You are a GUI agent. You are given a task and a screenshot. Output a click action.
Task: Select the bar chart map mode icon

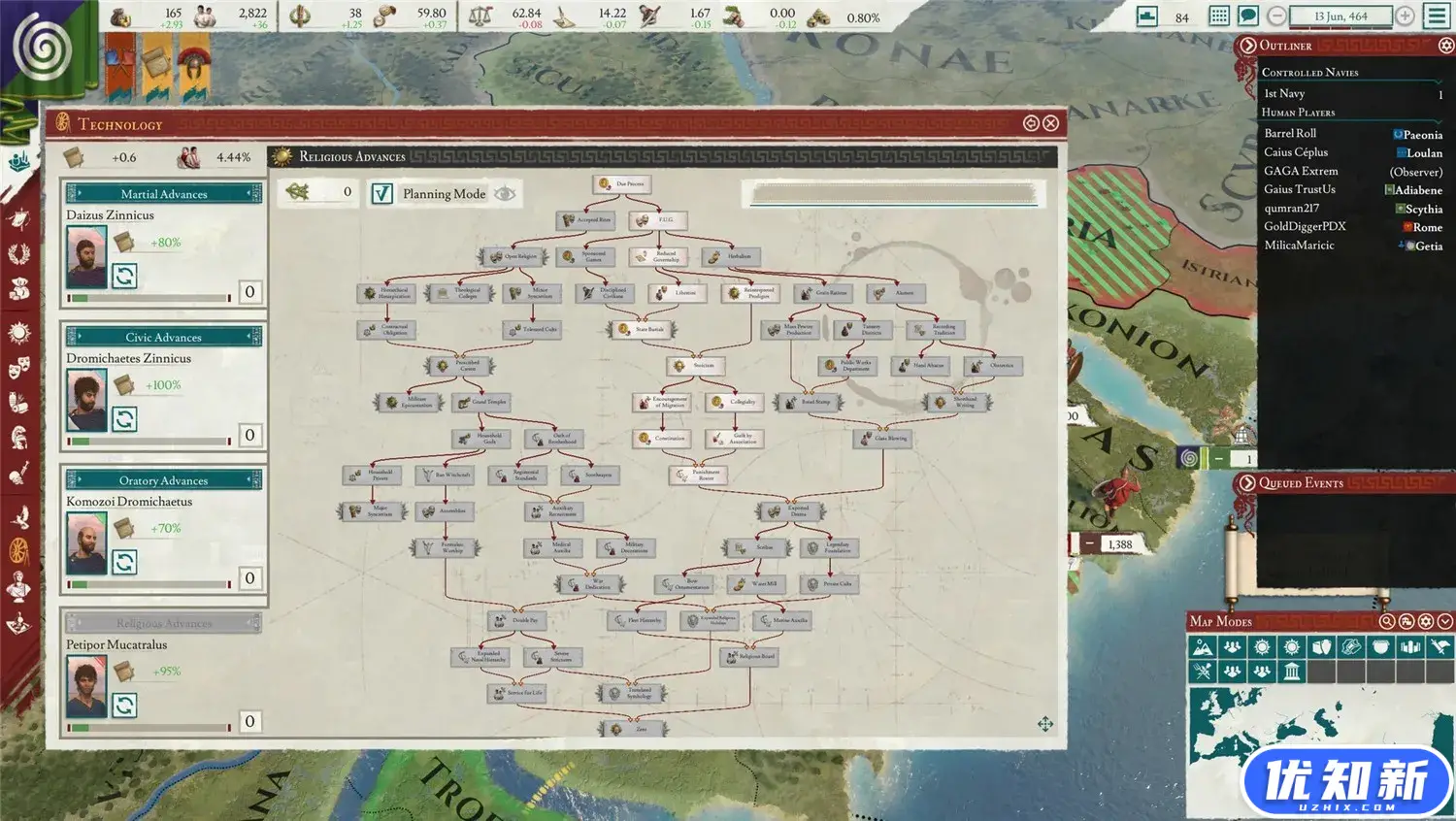click(1410, 646)
